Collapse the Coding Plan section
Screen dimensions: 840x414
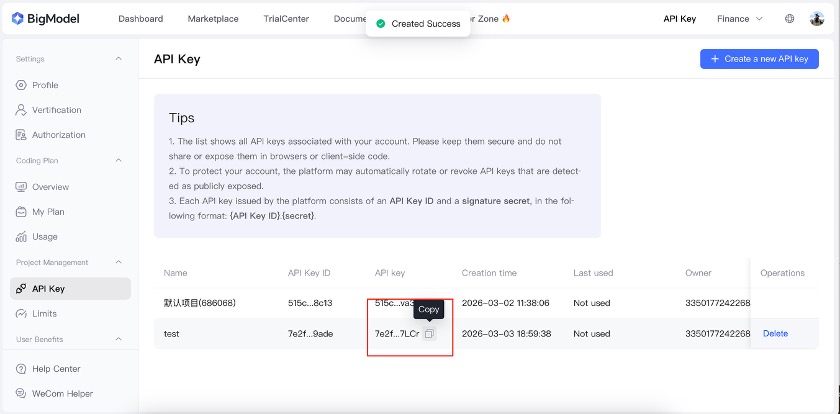[x=120, y=160]
